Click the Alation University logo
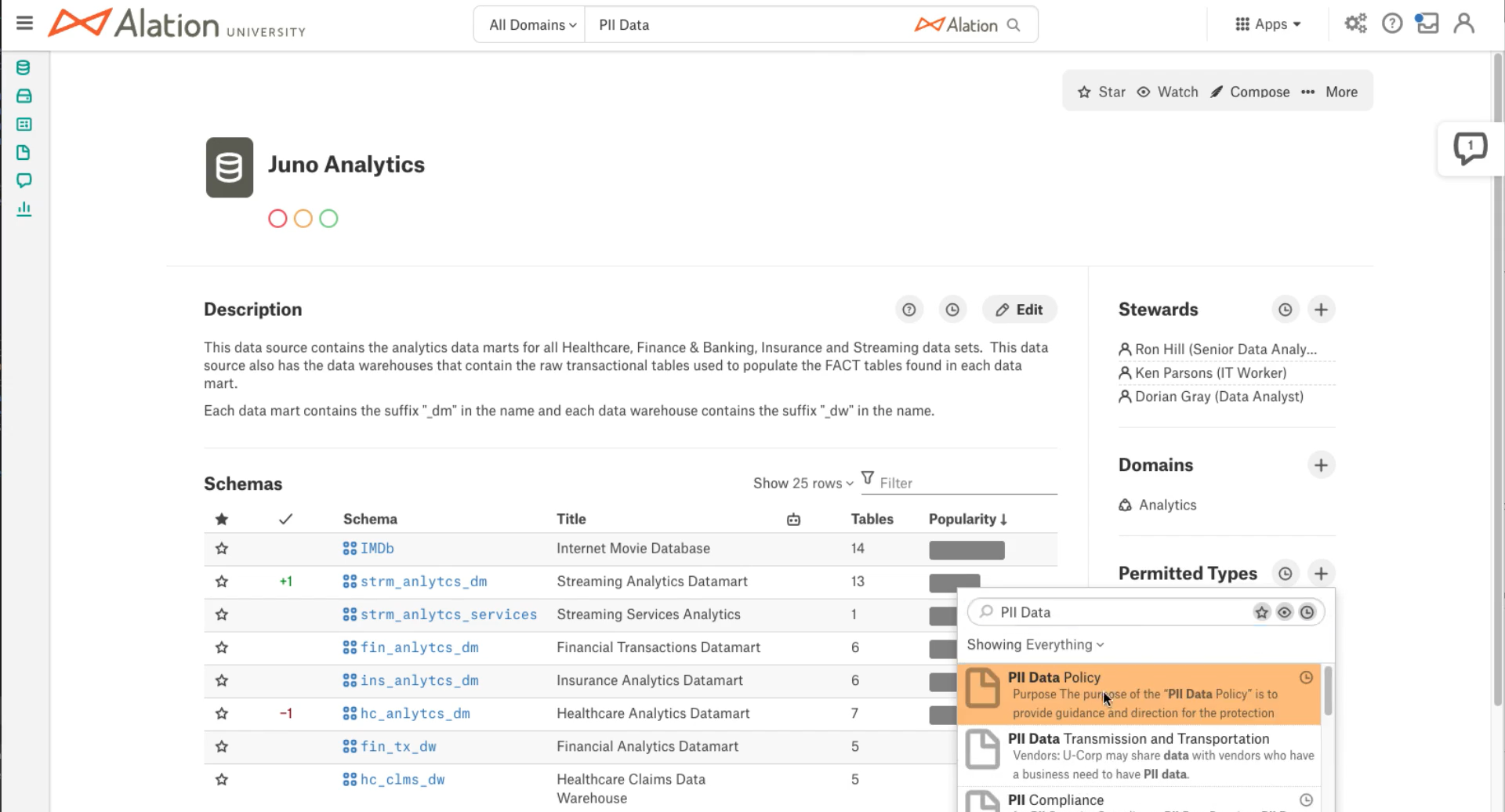1505x812 pixels. (x=176, y=24)
